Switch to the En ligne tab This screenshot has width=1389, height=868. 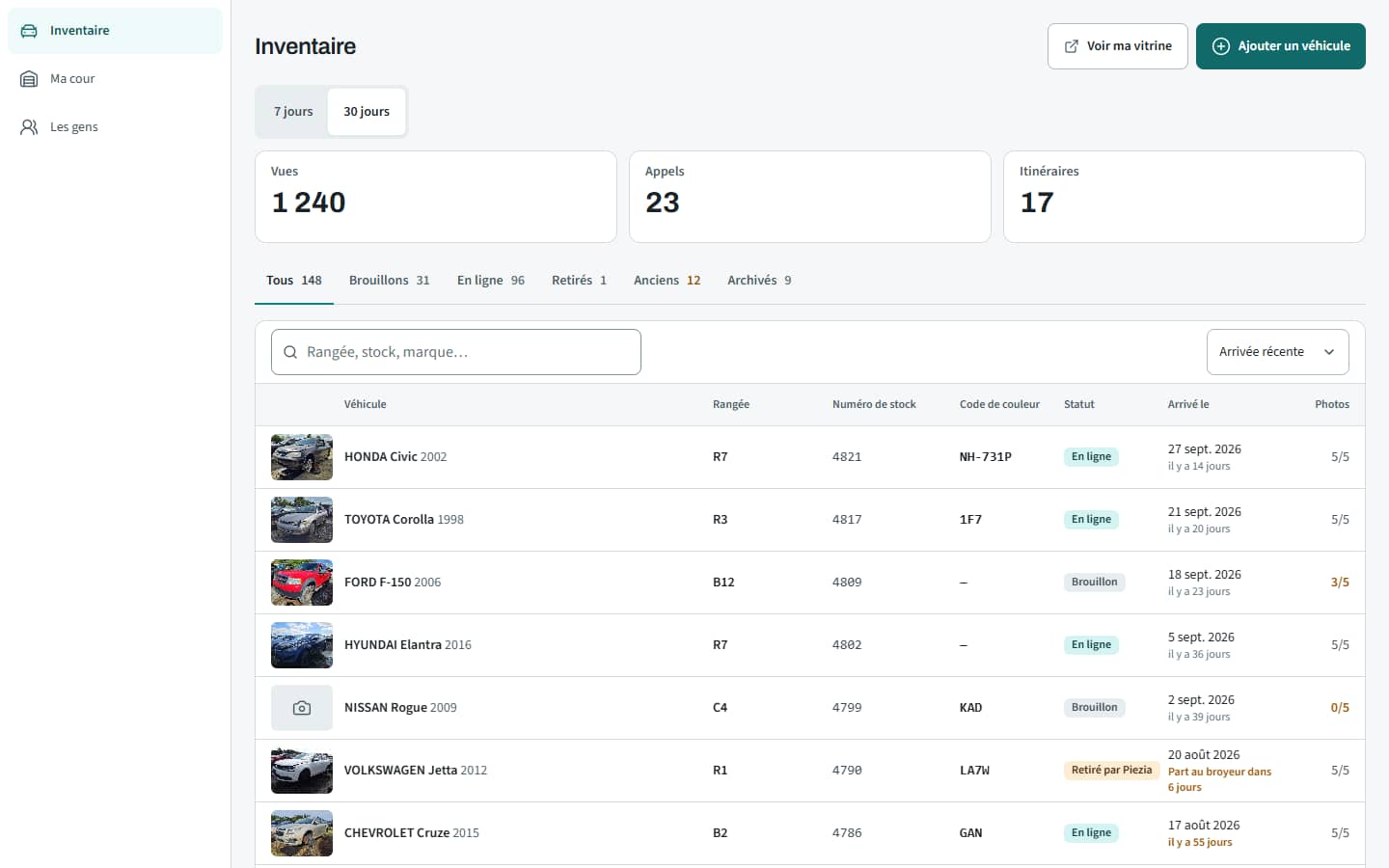491,281
